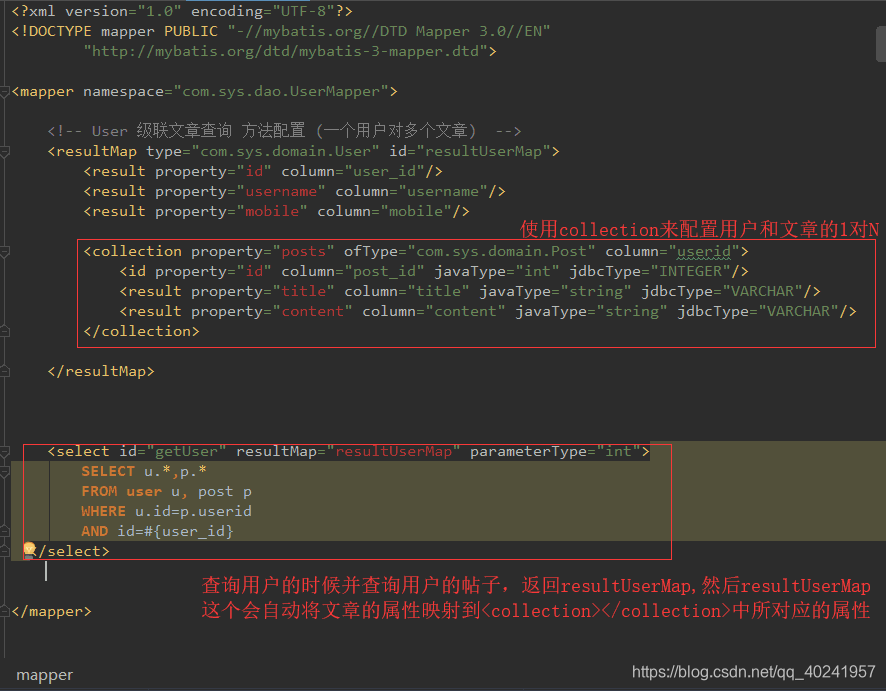Click the SELECT u.*,p.* SQL line
The image size is (886, 691).
(x=144, y=471)
